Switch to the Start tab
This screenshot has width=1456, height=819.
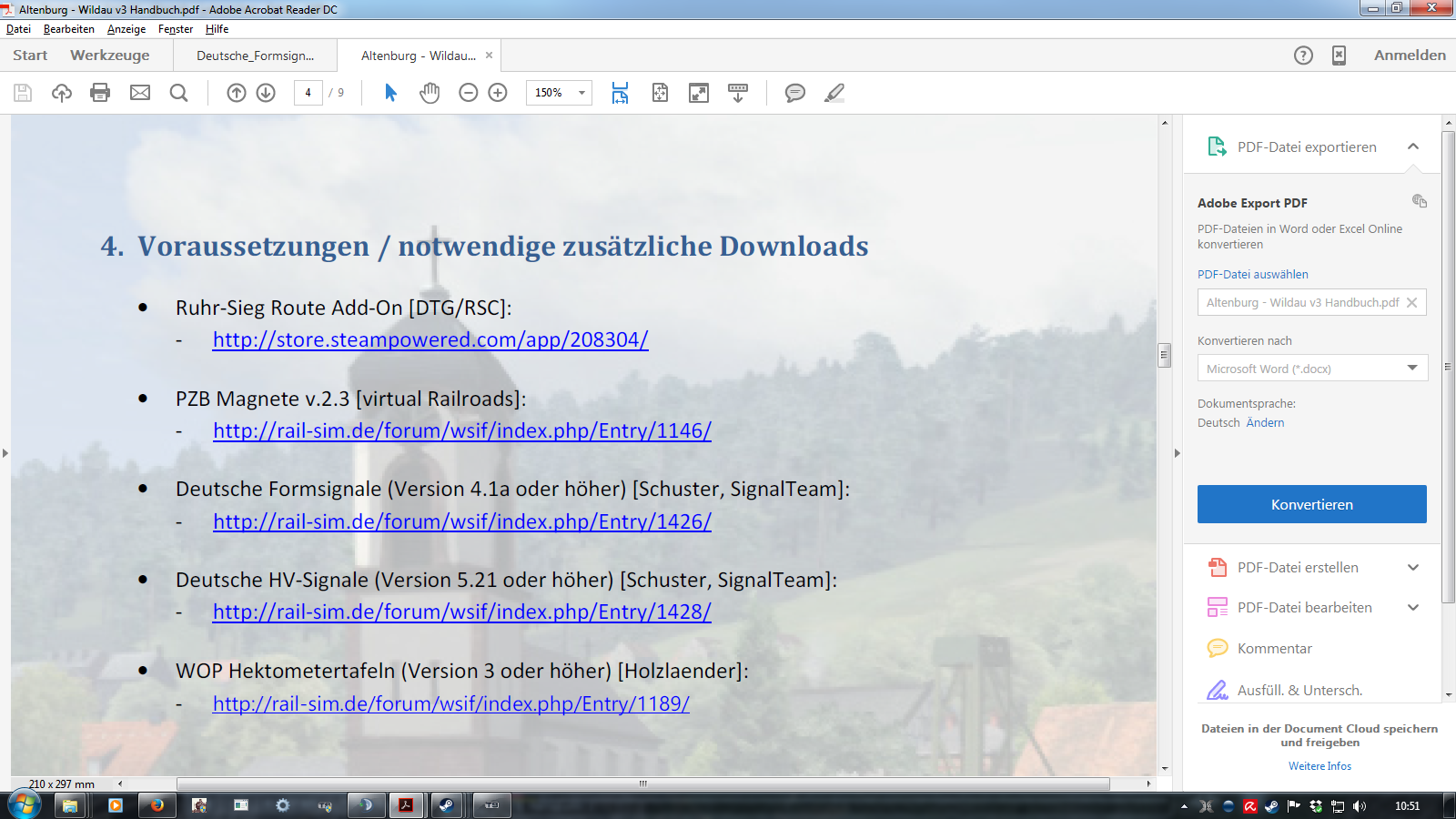tap(30, 56)
